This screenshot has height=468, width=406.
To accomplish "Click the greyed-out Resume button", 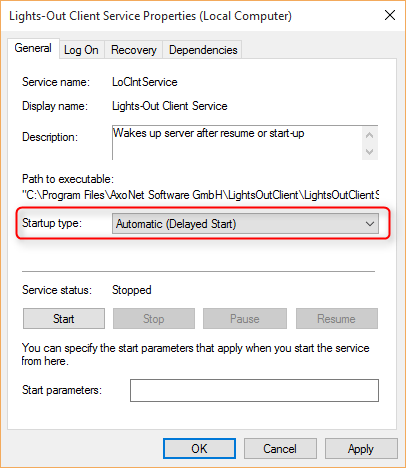I will point(337,319).
